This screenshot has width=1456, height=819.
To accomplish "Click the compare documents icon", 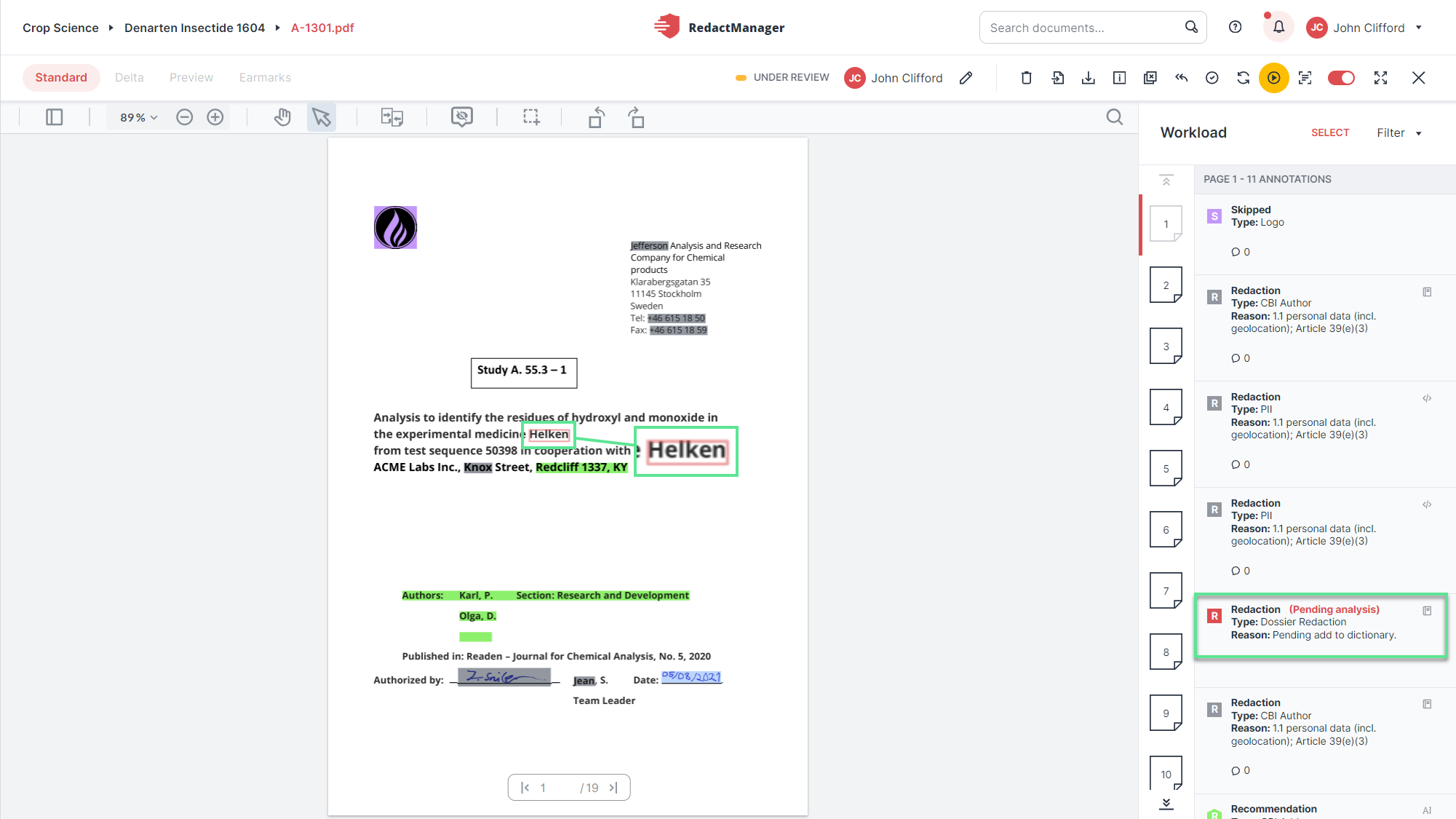I will [392, 117].
